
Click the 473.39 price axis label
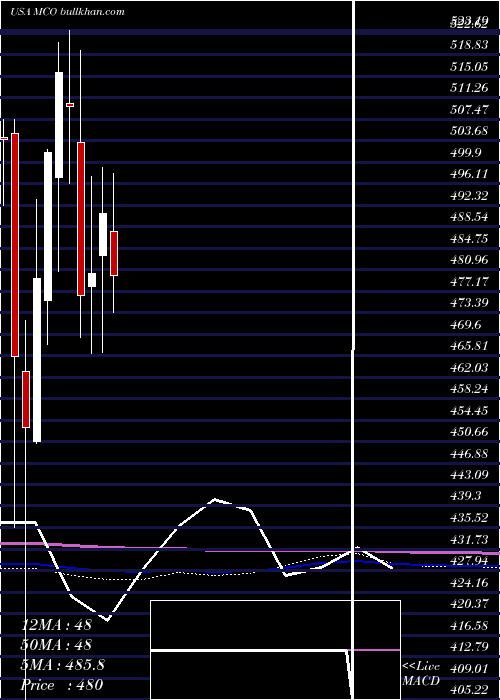(469, 304)
